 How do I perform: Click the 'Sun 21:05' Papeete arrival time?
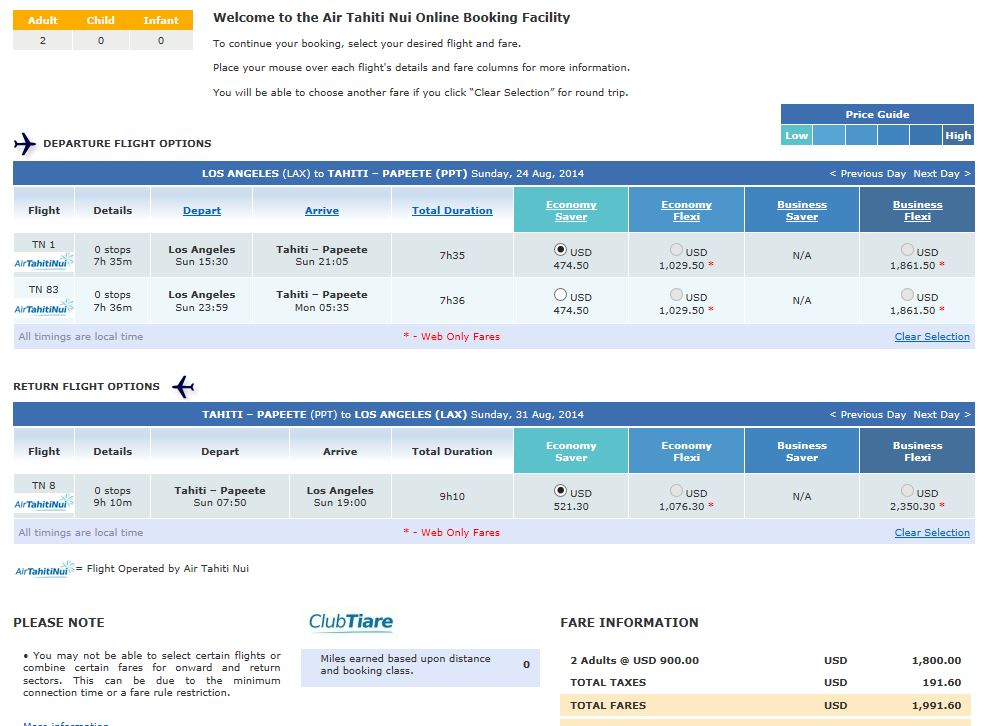point(322,262)
